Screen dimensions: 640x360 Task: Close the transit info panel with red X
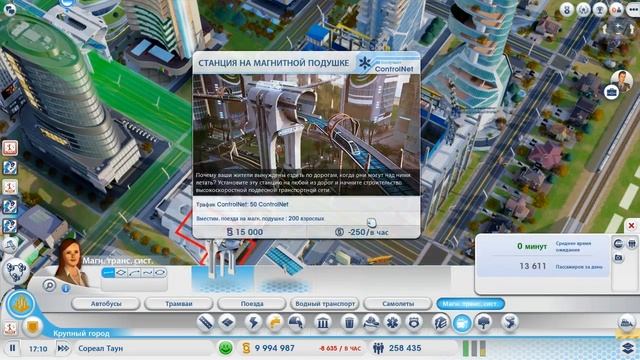[x=631, y=225]
